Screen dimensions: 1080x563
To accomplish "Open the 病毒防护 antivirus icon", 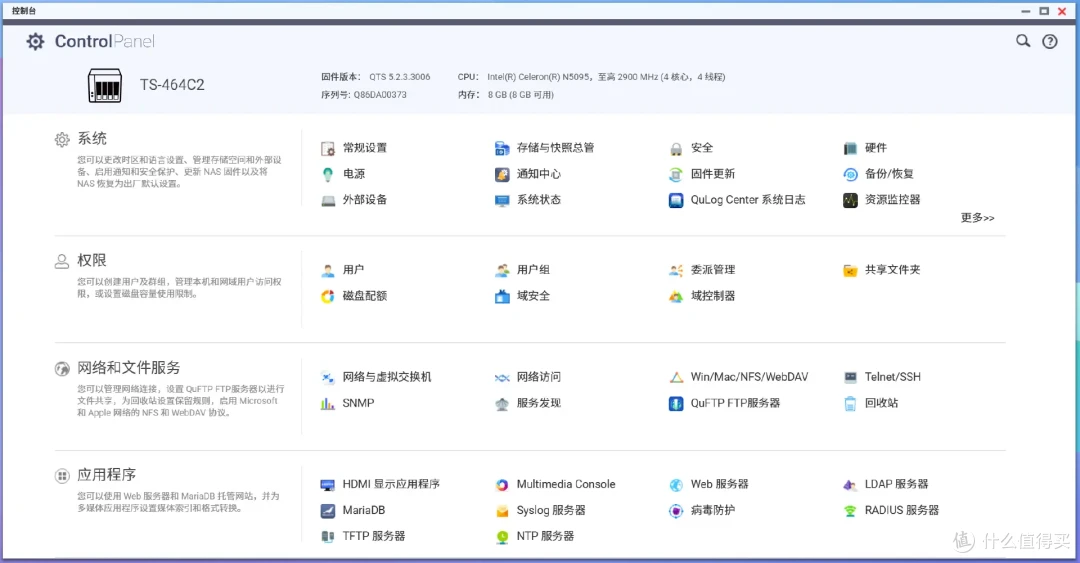I will 676,511.
